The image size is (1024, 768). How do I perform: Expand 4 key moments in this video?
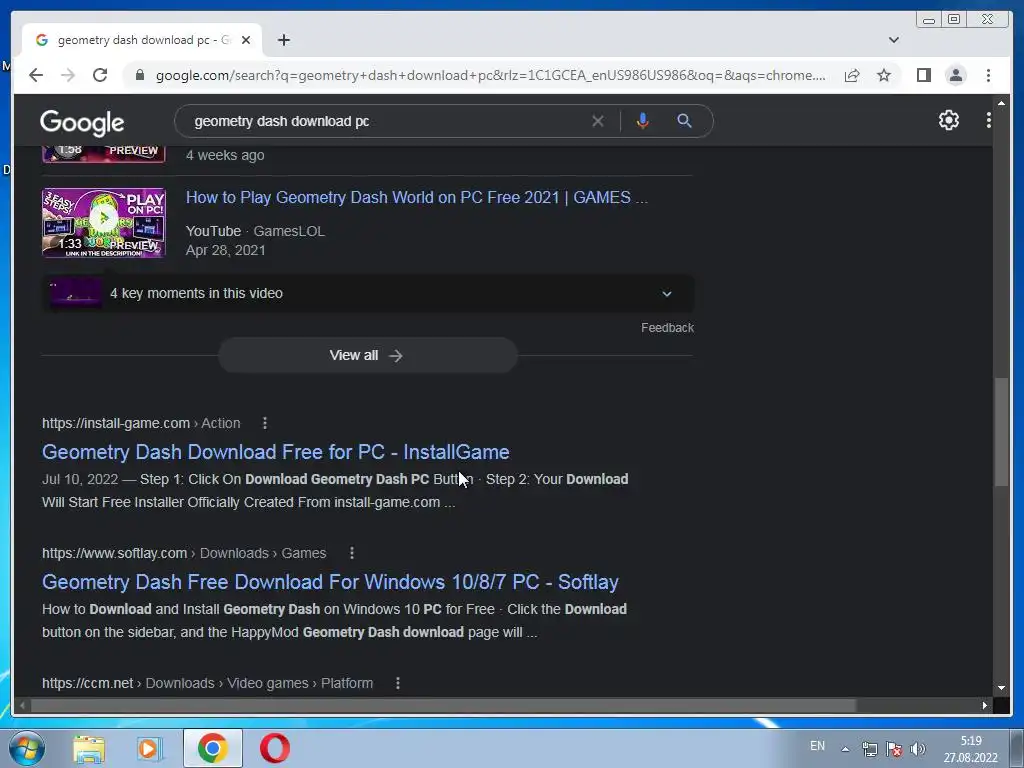pyautogui.click(x=368, y=293)
